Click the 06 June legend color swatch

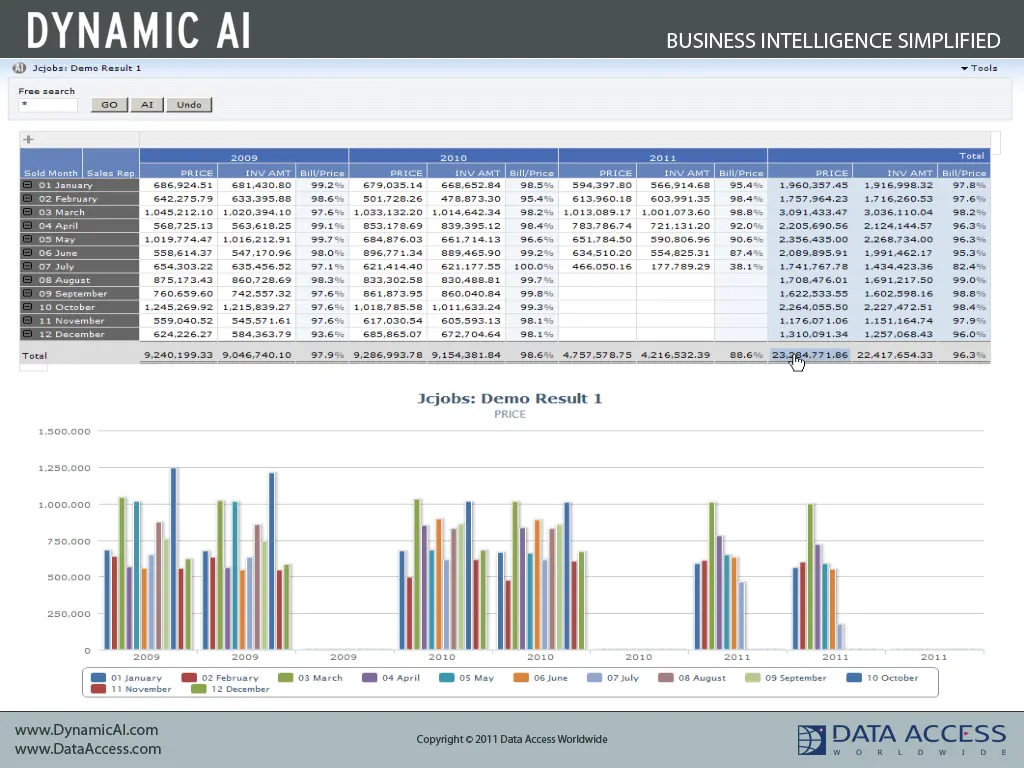pos(521,678)
